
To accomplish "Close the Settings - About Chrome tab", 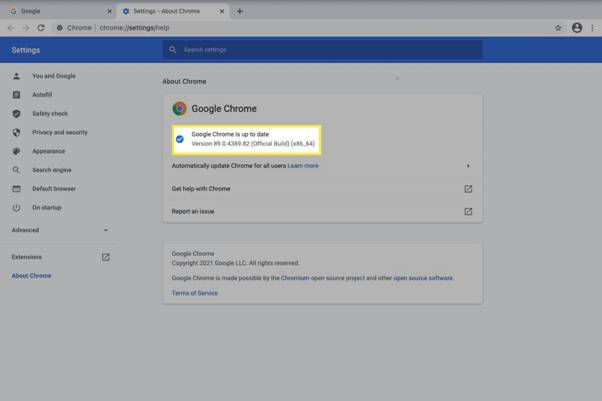I will click(x=222, y=12).
